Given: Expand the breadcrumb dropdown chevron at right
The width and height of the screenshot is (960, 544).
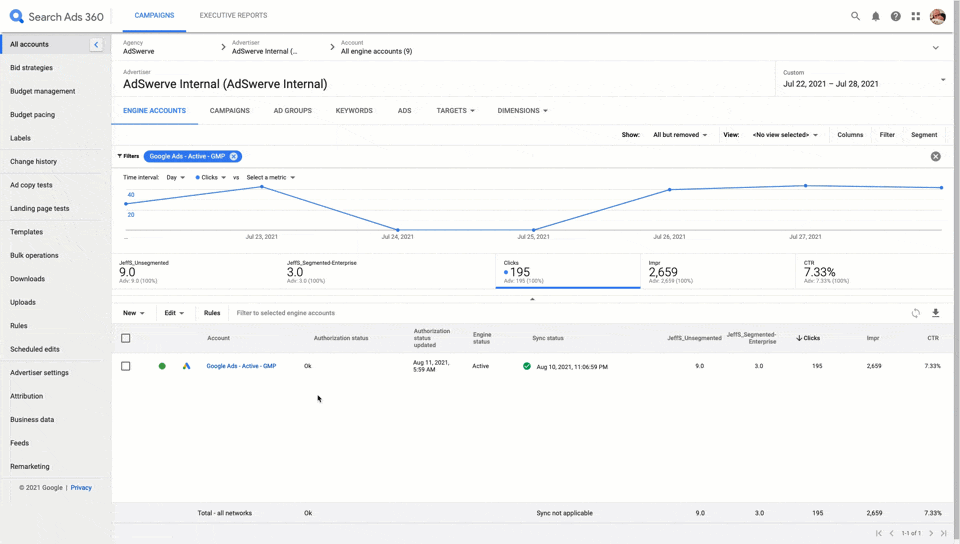Looking at the screenshot, I should tap(936, 48).
